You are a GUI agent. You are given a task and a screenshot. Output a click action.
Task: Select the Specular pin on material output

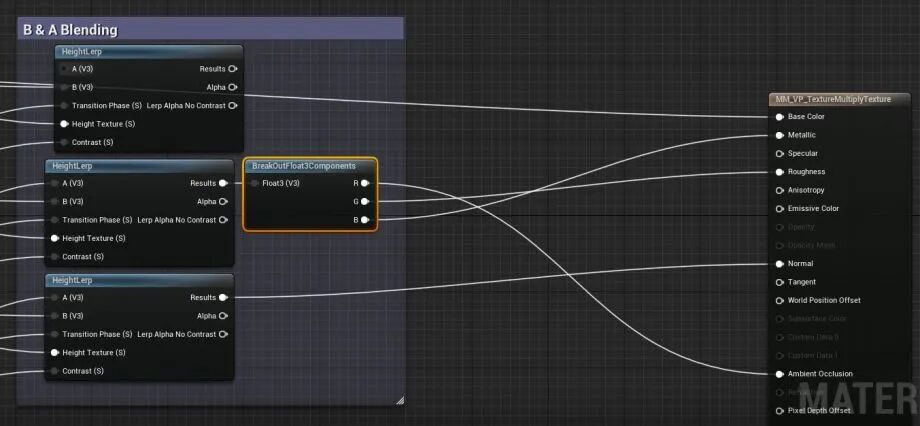point(780,154)
